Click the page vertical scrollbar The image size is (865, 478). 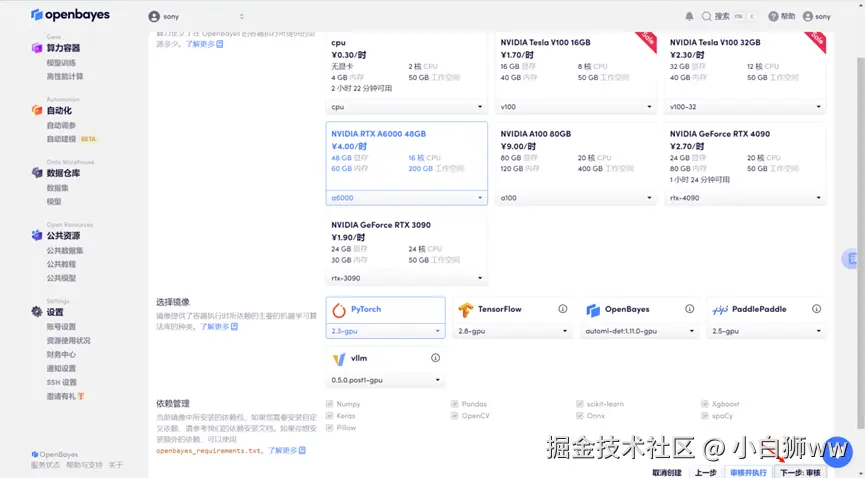[x=861, y=243]
